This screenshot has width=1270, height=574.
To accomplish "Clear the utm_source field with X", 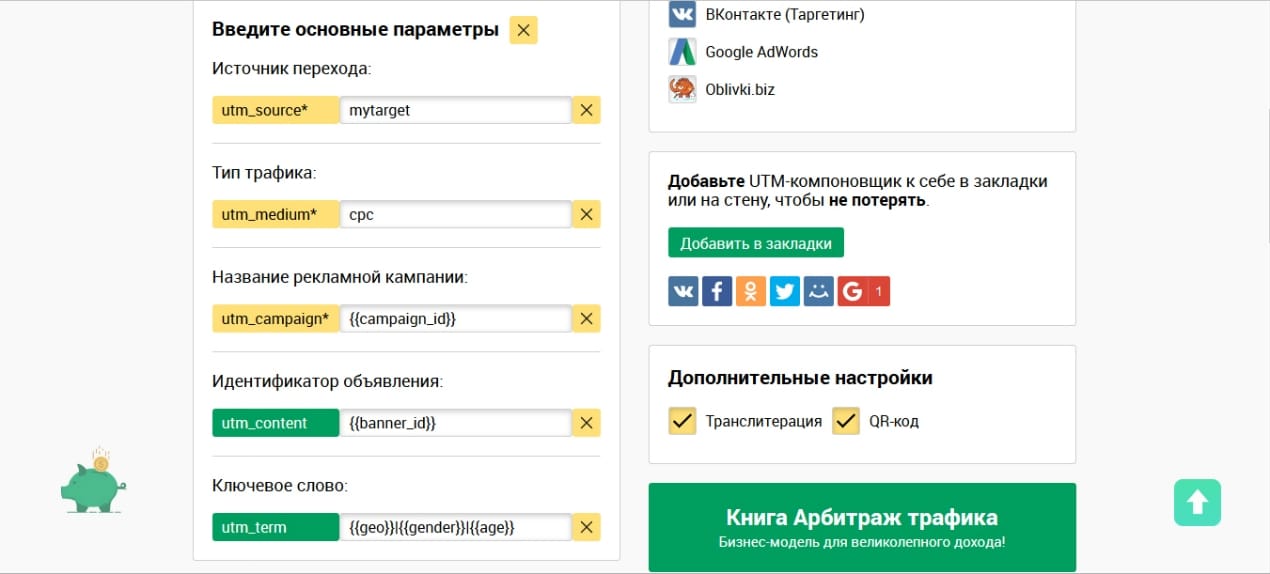I will pyautogui.click(x=587, y=110).
